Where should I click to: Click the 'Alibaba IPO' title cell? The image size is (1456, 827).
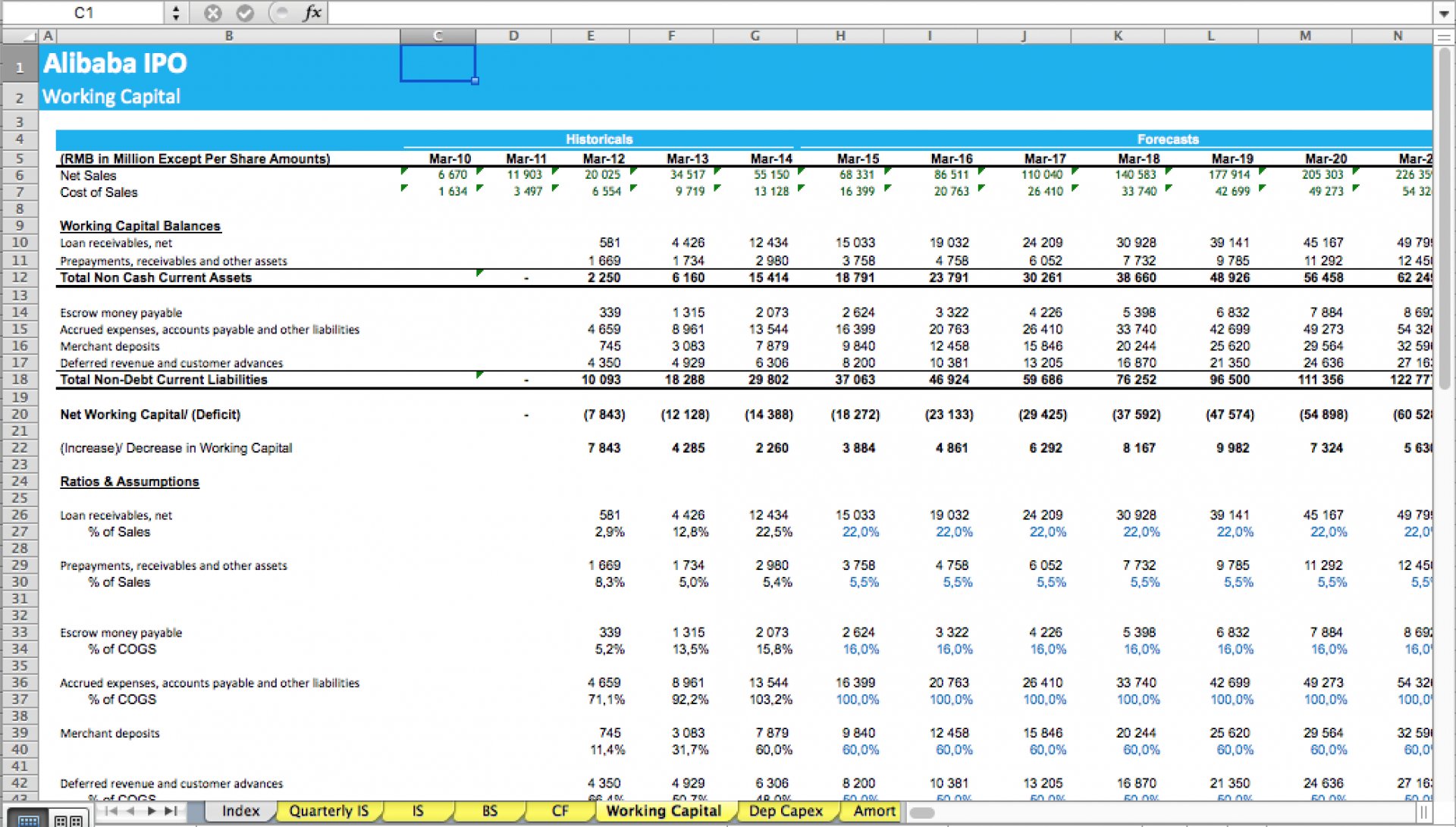115,64
